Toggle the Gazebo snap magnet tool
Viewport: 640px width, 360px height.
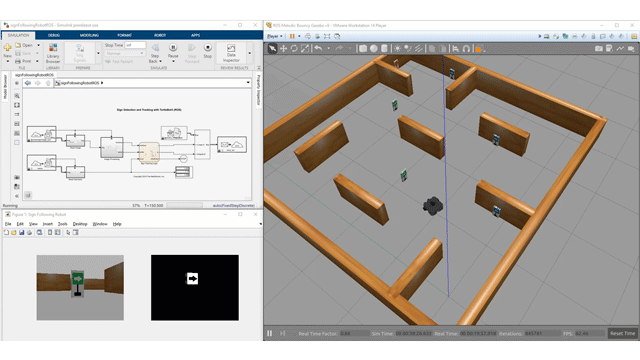466,49
